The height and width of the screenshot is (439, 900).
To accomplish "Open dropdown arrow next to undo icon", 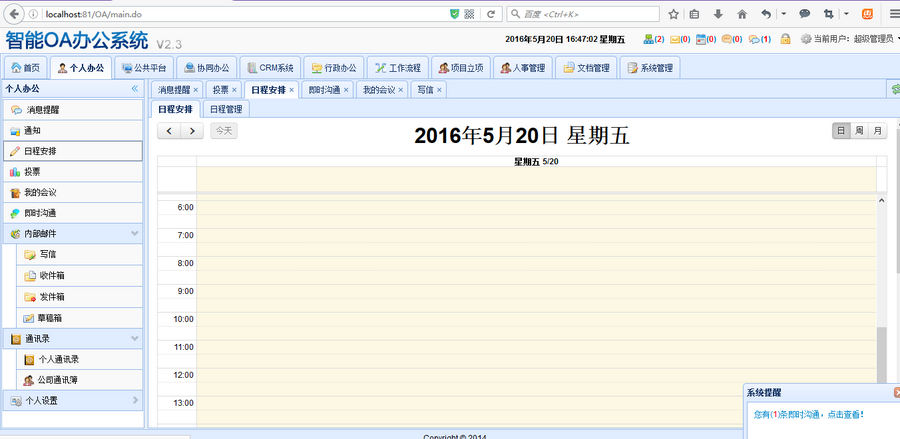I will tap(784, 14).
